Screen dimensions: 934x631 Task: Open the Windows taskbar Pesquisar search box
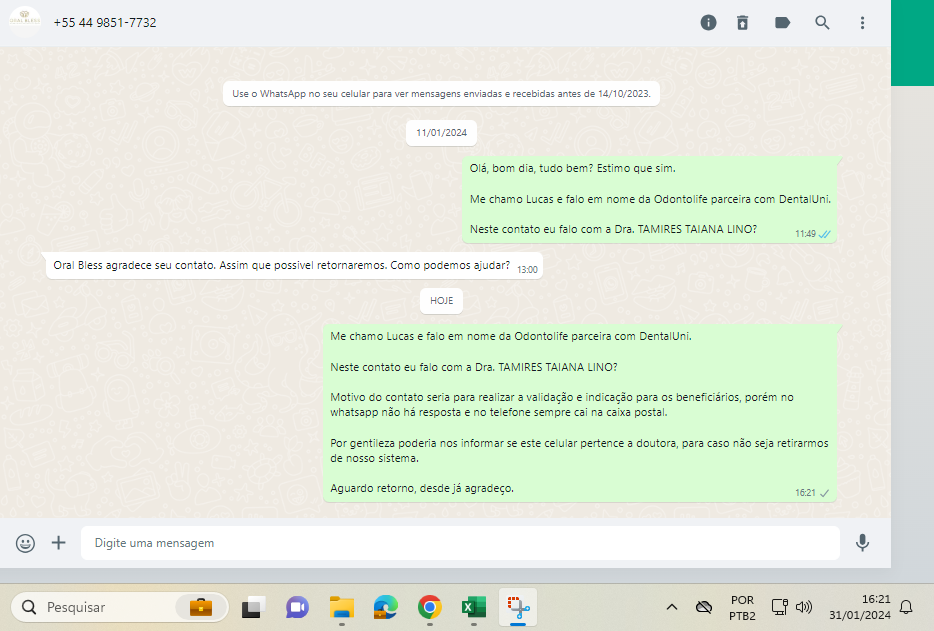119,607
